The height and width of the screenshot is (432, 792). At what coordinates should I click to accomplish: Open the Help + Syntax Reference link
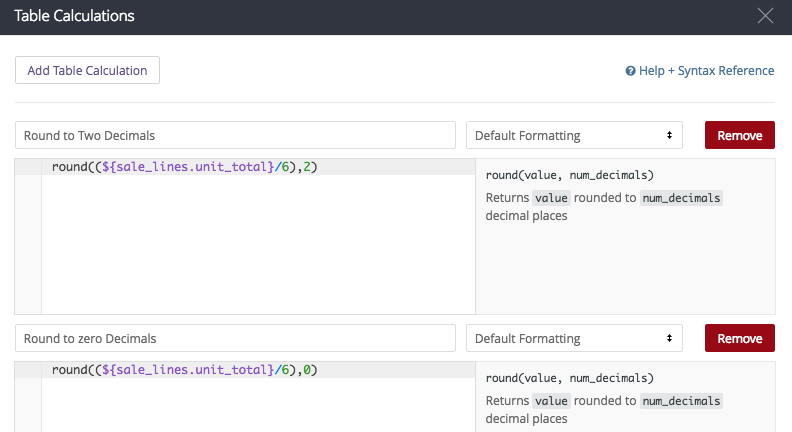[x=700, y=71]
